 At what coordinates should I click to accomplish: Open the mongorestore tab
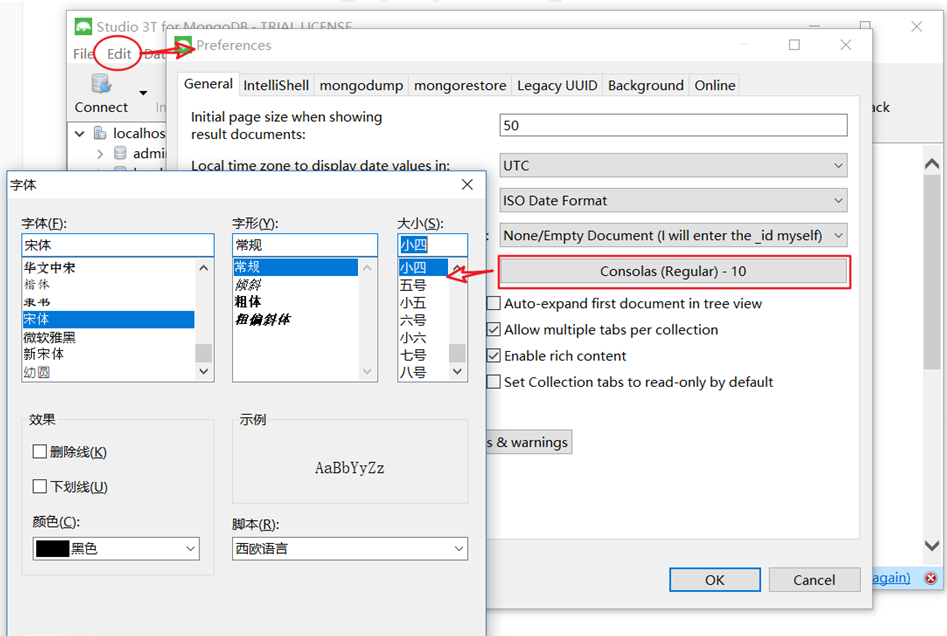tap(460, 86)
